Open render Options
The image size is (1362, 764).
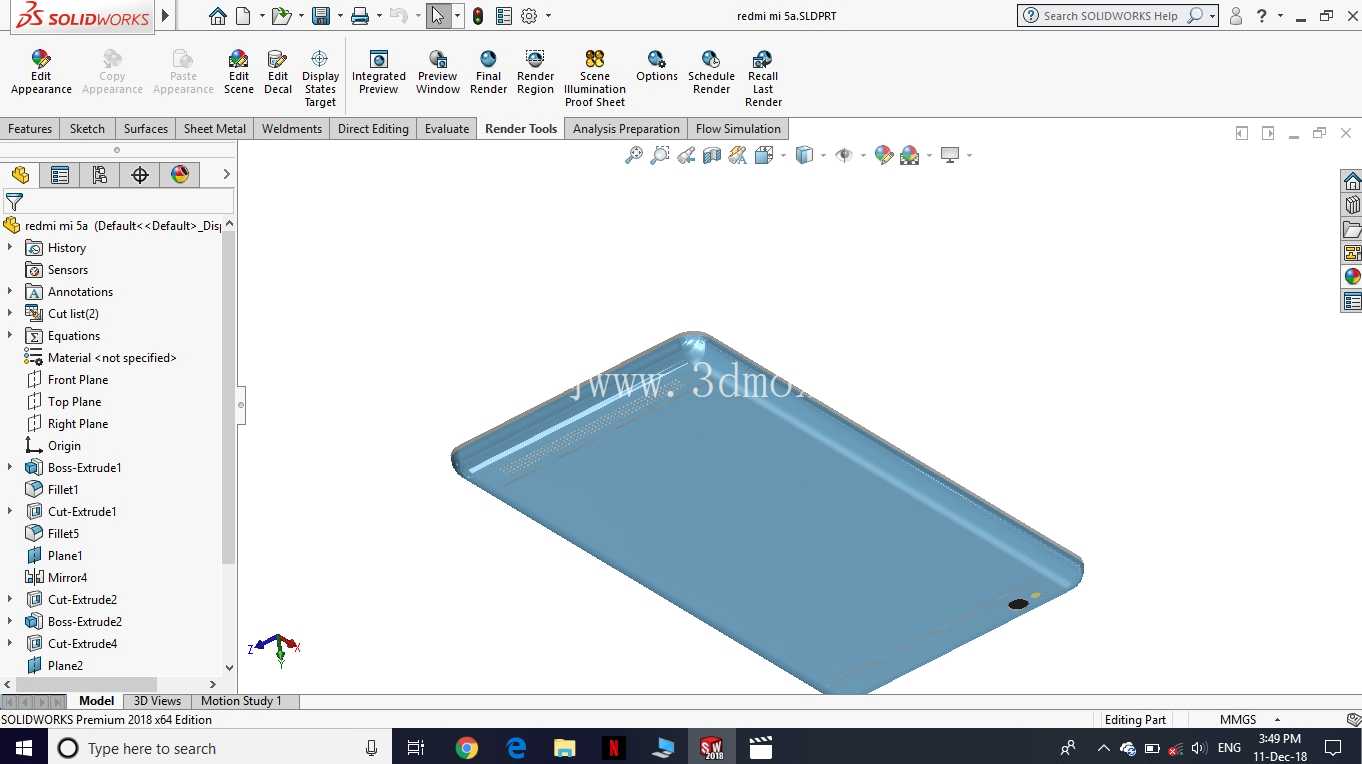click(x=657, y=67)
